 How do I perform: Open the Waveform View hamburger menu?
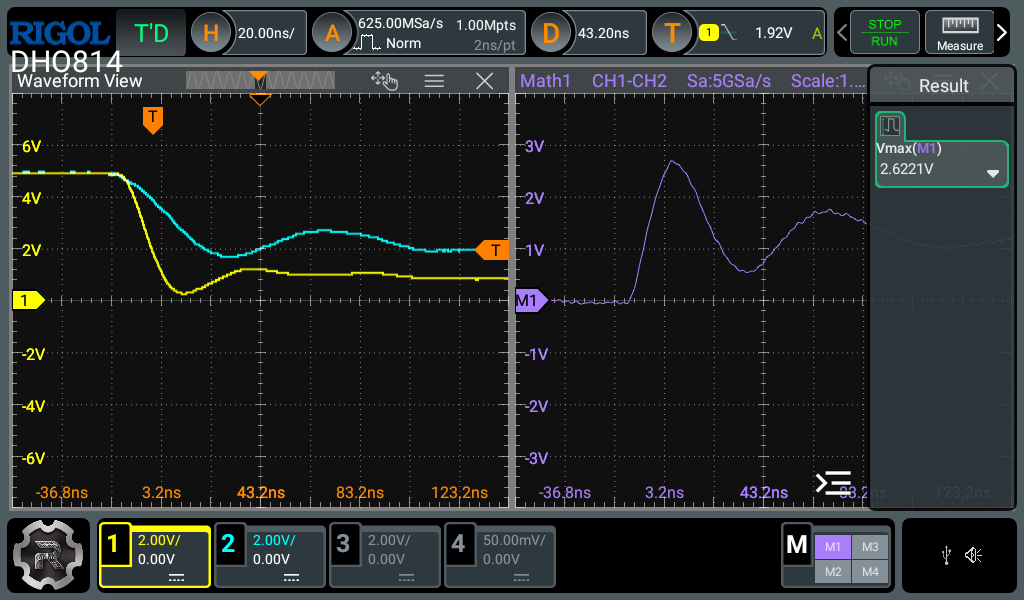point(434,82)
